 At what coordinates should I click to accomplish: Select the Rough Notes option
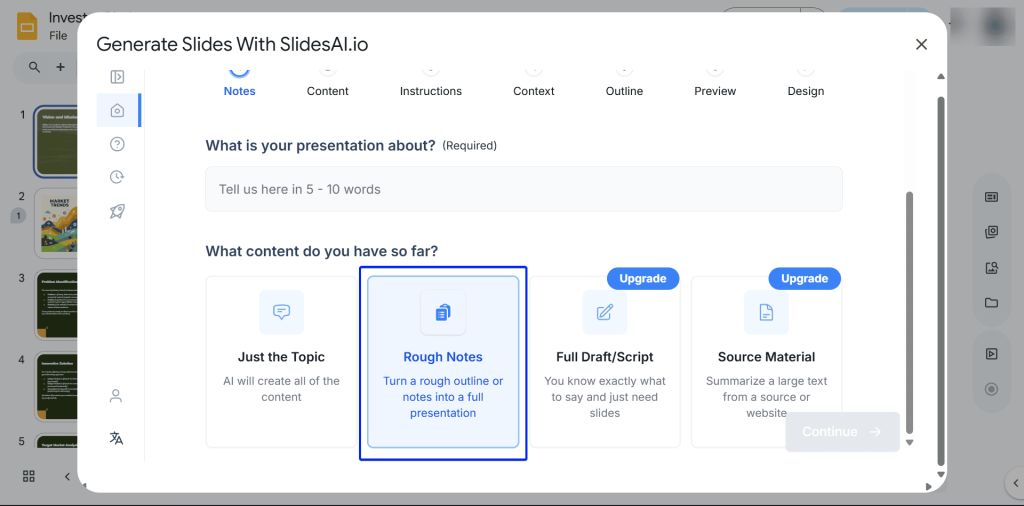[x=443, y=361]
